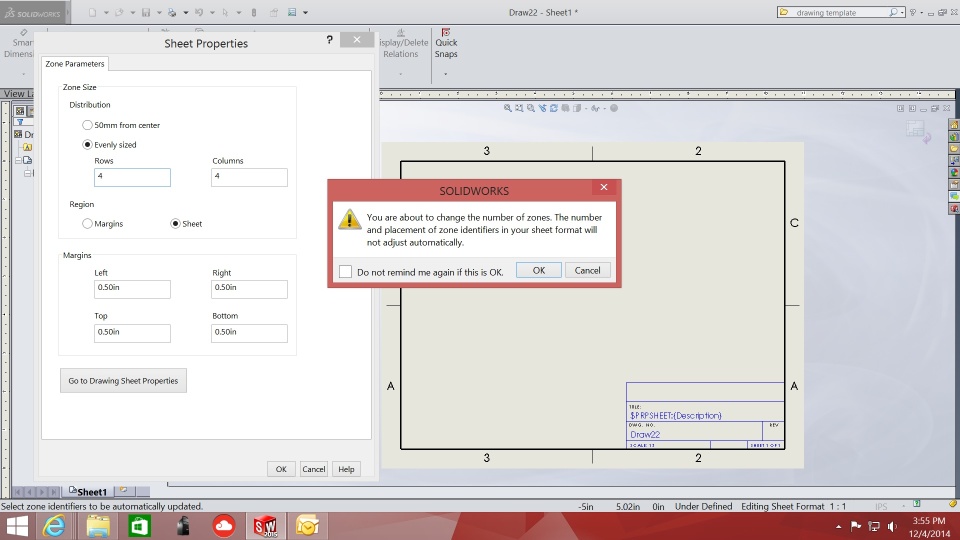Open the Appearances pane icon
This screenshot has height=540, width=960.
[x=954, y=173]
